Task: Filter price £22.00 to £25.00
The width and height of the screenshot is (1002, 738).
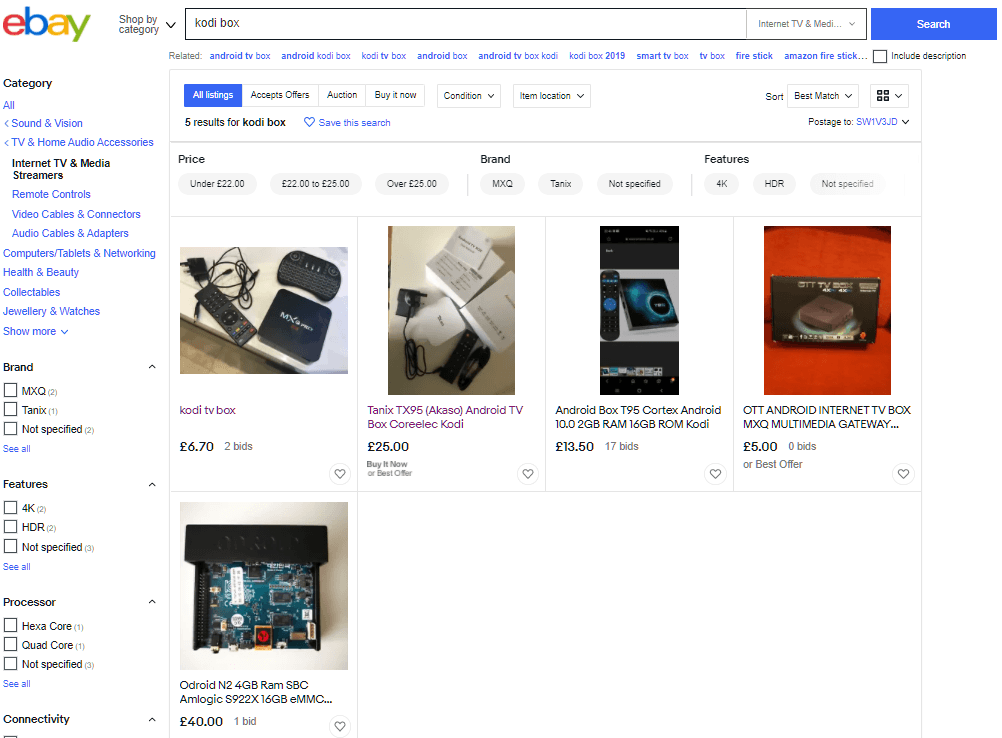Action: coord(316,184)
